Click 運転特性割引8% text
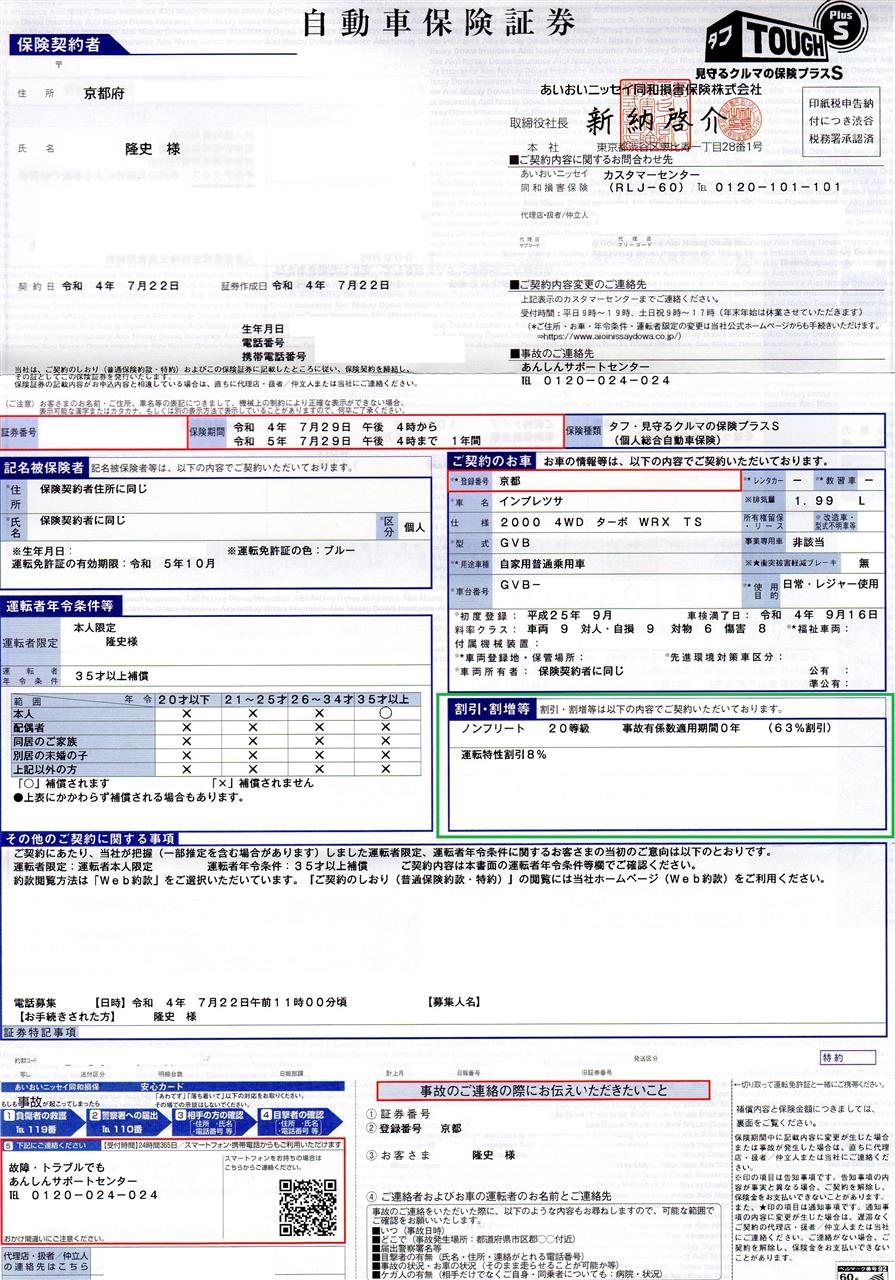Image resolution: width=895 pixels, height=1280 pixels. coord(503,755)
